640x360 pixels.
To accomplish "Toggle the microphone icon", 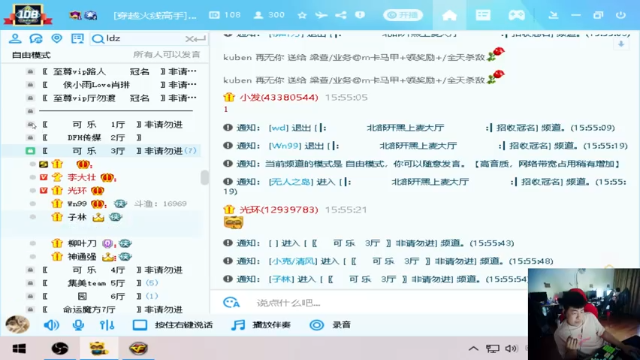I will click(78, 325).
